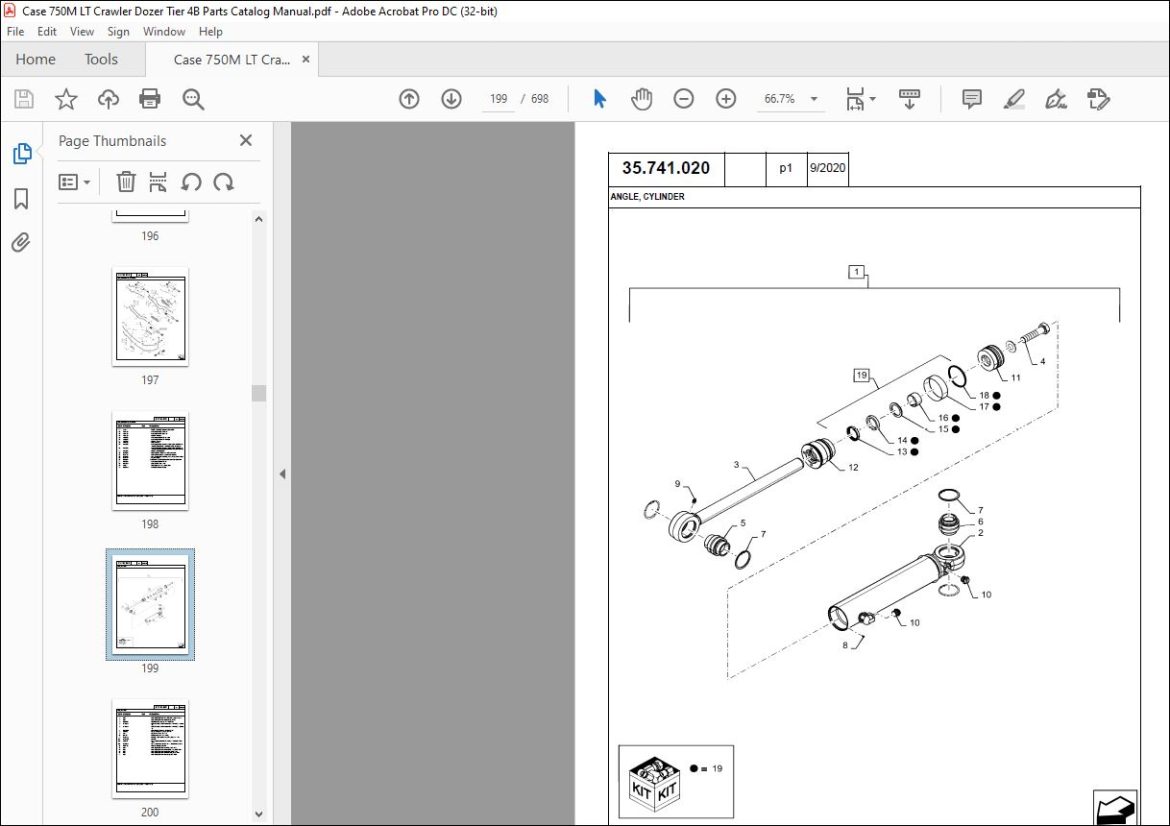Zoom in with the plus icon
The width and height of the screenshot is (1170, 826).
click(x=726, y=98)
